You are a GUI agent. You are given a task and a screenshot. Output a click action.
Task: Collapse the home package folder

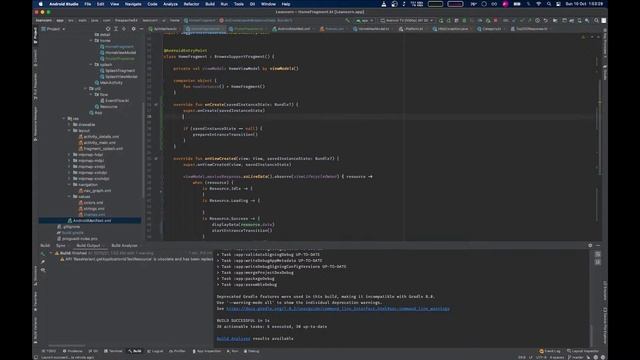tap(91, 40)
